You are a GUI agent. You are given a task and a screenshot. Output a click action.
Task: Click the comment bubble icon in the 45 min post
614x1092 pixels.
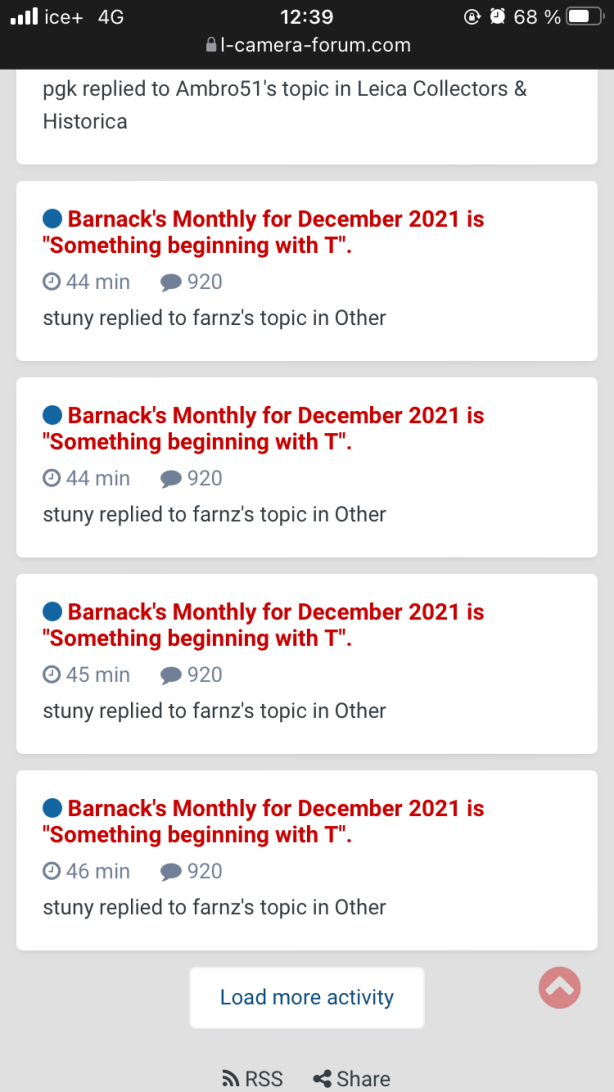click(171, 676)
